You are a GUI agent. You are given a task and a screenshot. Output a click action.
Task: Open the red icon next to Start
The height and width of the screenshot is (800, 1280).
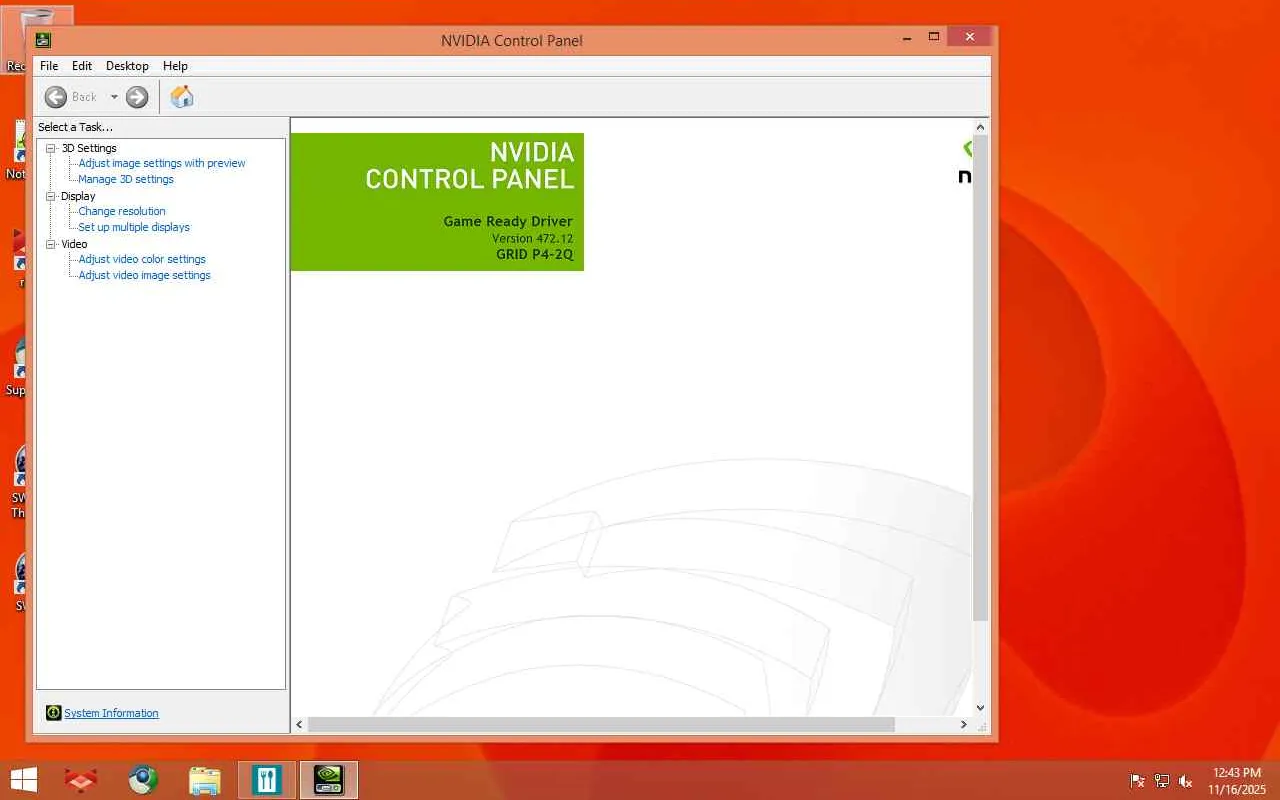pos(80,780)
